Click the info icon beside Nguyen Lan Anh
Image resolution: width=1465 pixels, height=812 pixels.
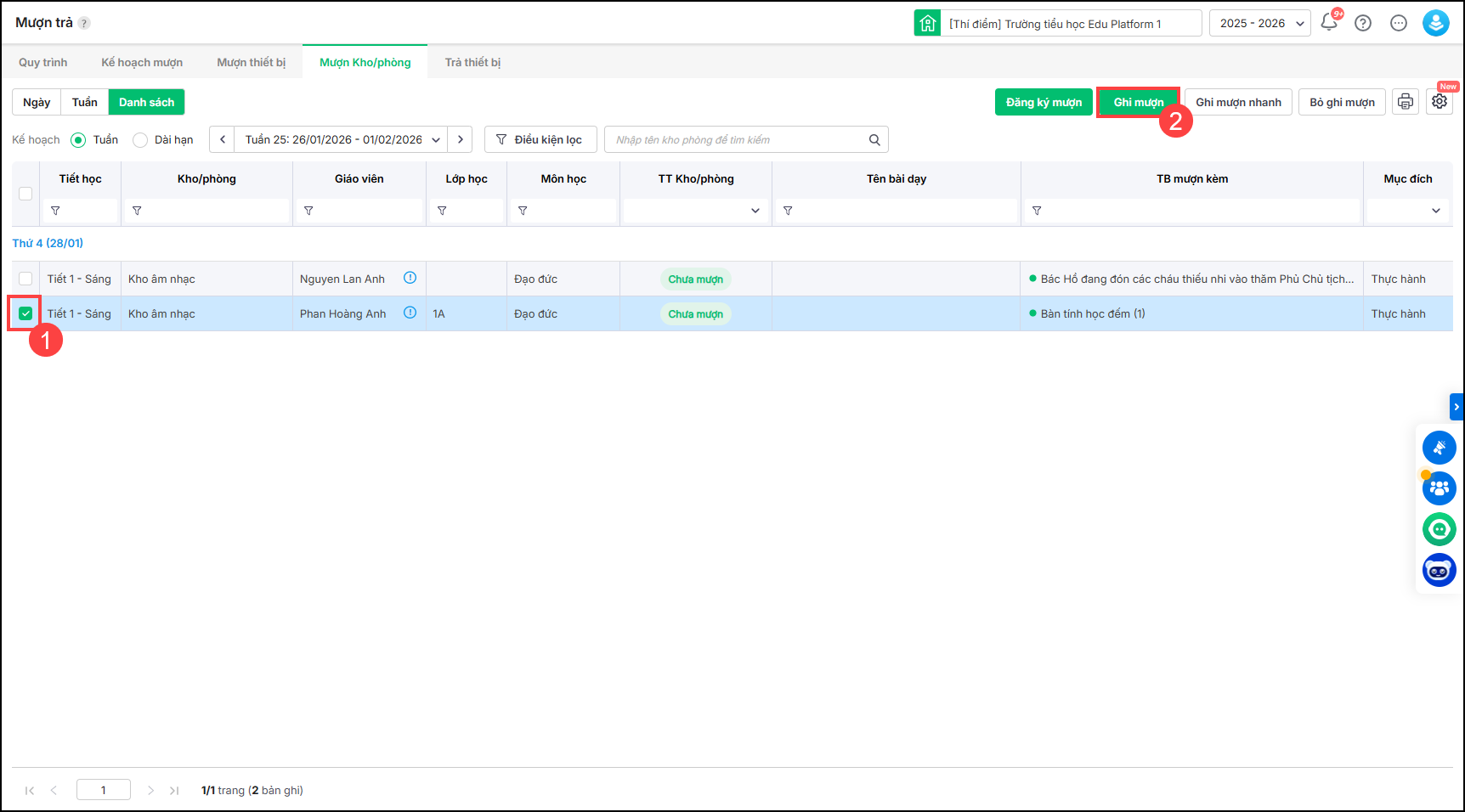click(410, 279)
